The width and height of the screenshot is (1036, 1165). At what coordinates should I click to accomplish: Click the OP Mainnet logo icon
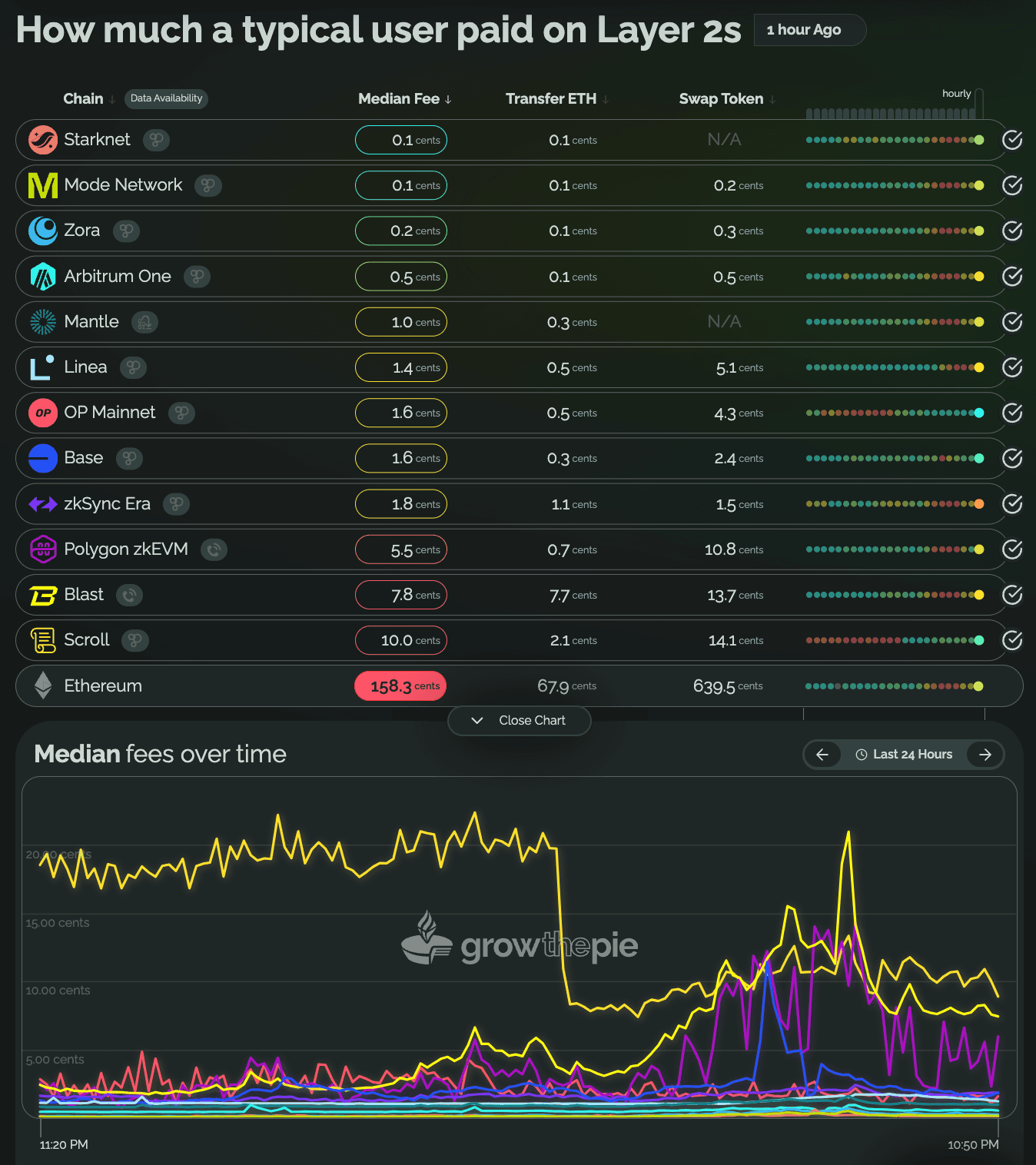click(43, 413)
